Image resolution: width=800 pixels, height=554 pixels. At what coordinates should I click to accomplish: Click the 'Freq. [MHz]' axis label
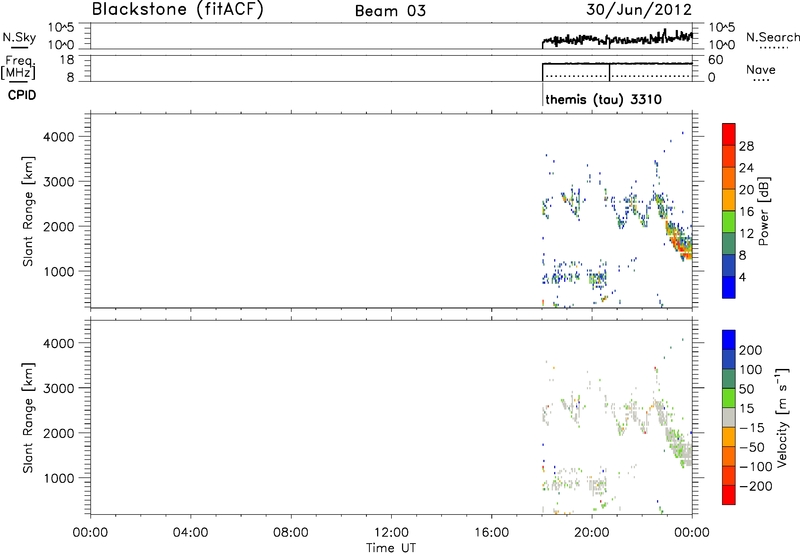click(19, 67)
